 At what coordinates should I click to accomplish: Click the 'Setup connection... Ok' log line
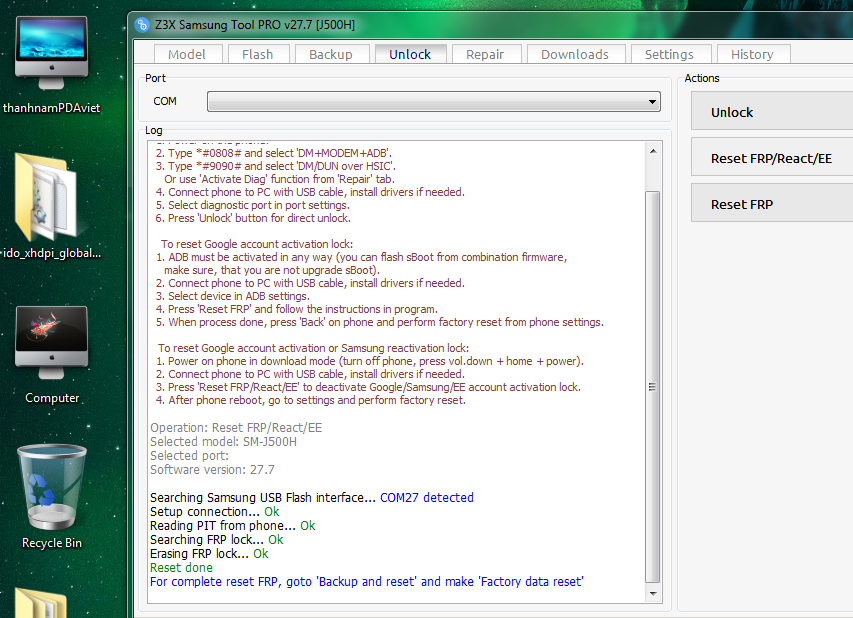pyautogui.click(x=215, y=511)
